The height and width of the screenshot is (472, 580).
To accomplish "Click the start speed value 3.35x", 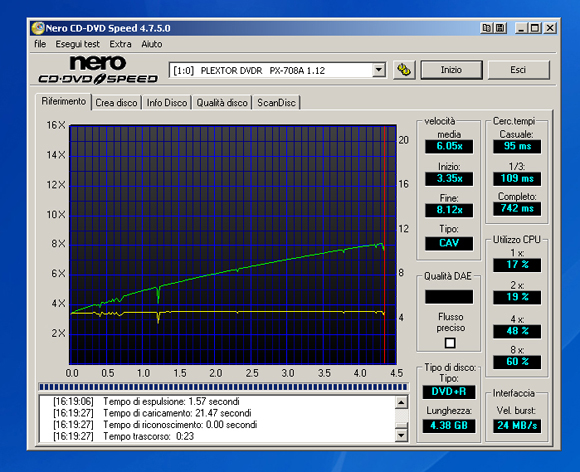I will point(449,179).
